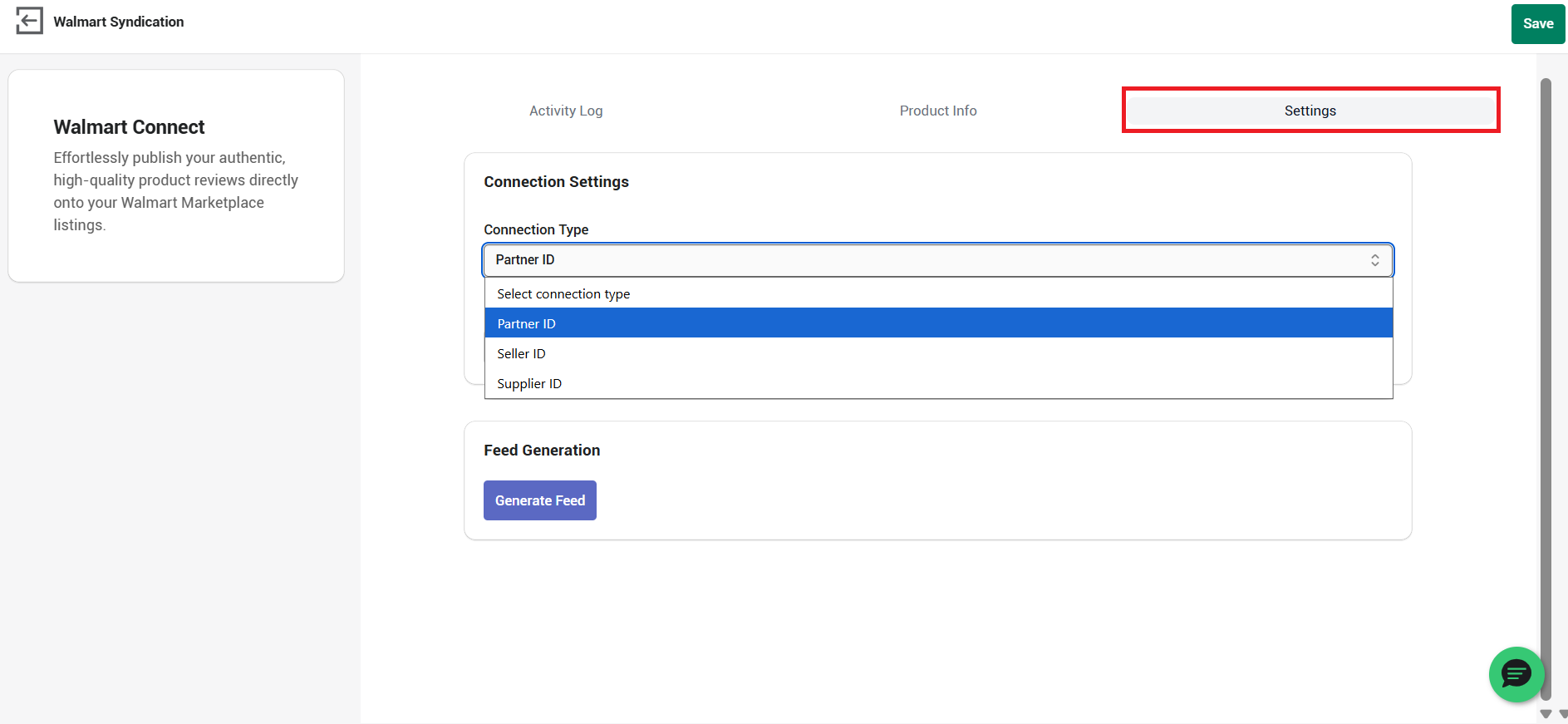The width and height of the screenshot is (1568, 724).
Task: Click the Walmart Syndication page title
Action: pos(119,22)
